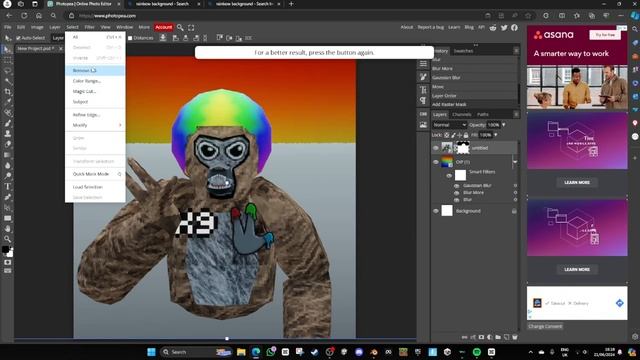Toggle Gaussian Blur filter visibility
Viewport: 640px width, 360px height.
(x=456, y=186)
